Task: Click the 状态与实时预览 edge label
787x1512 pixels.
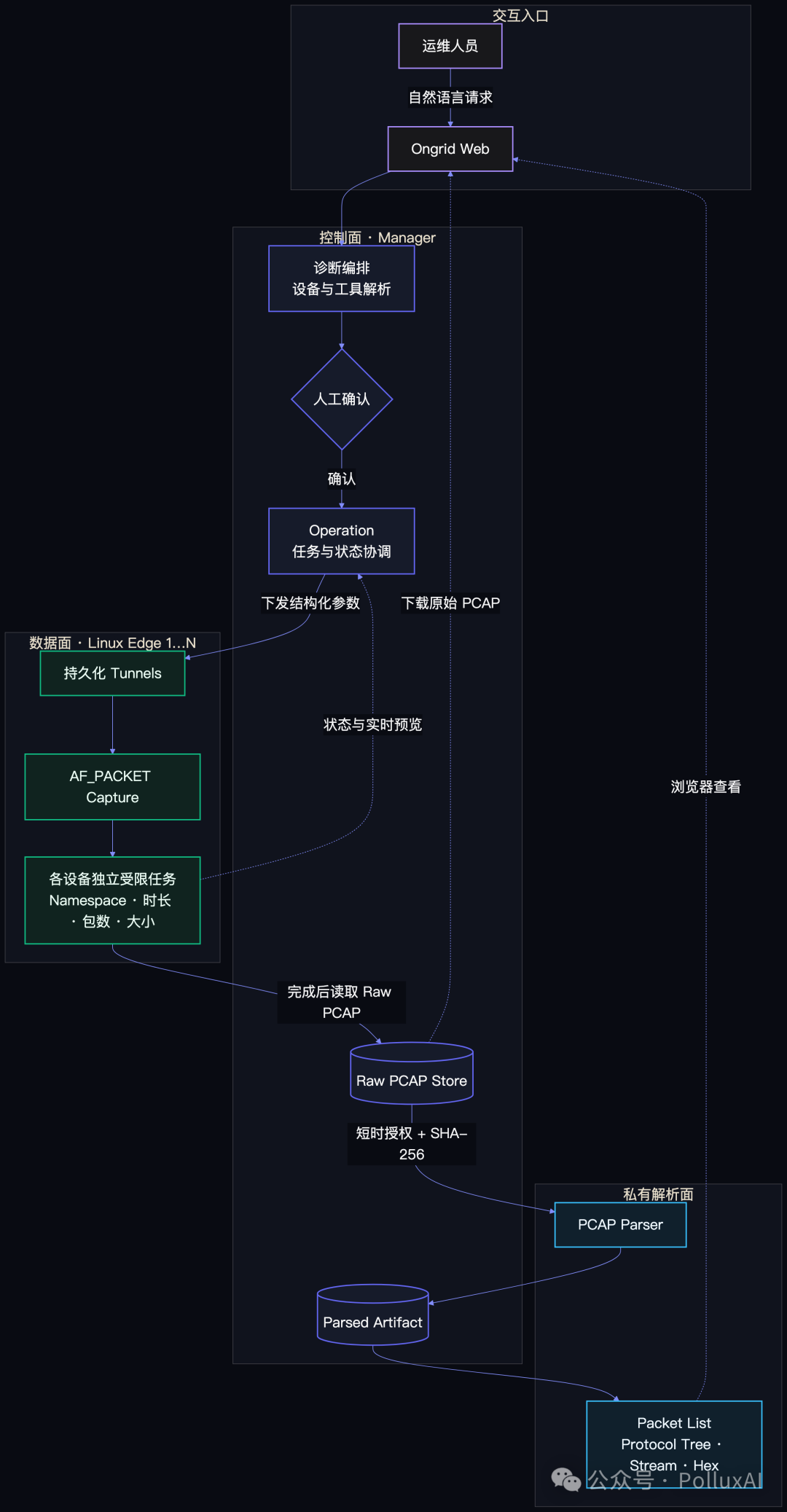Action: click(373, 724)
